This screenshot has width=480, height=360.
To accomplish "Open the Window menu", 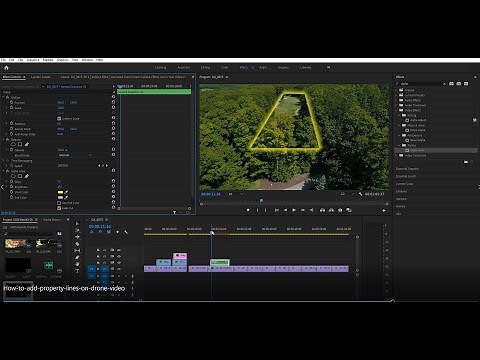I will pos(87,60).
